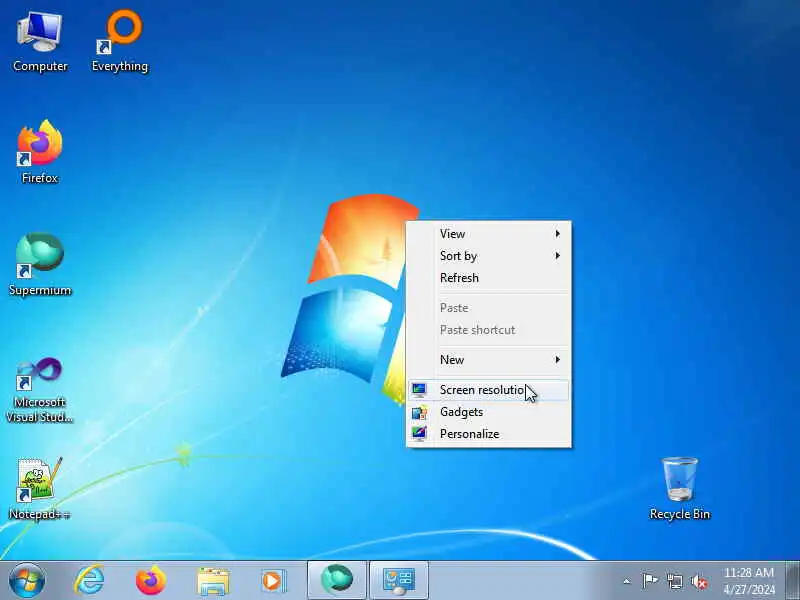Expand the Sort by submenu
The width and height of the screenshot is (800, 600).
(488, 256)
